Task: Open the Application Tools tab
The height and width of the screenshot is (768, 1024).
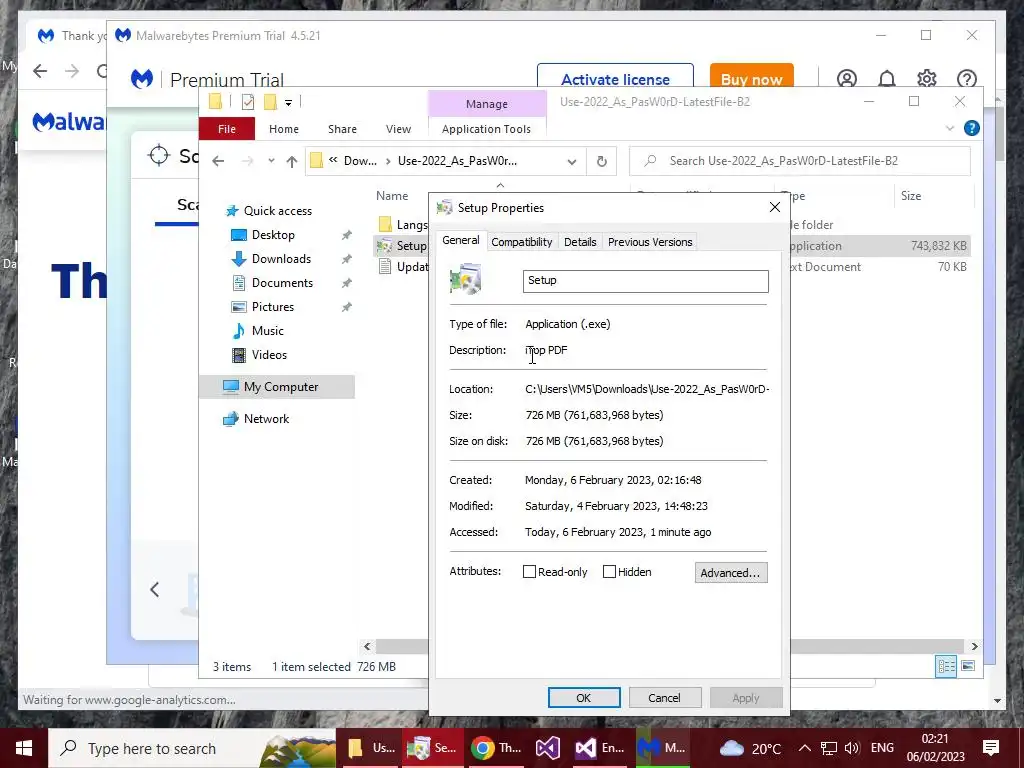Action: [486, 129]
